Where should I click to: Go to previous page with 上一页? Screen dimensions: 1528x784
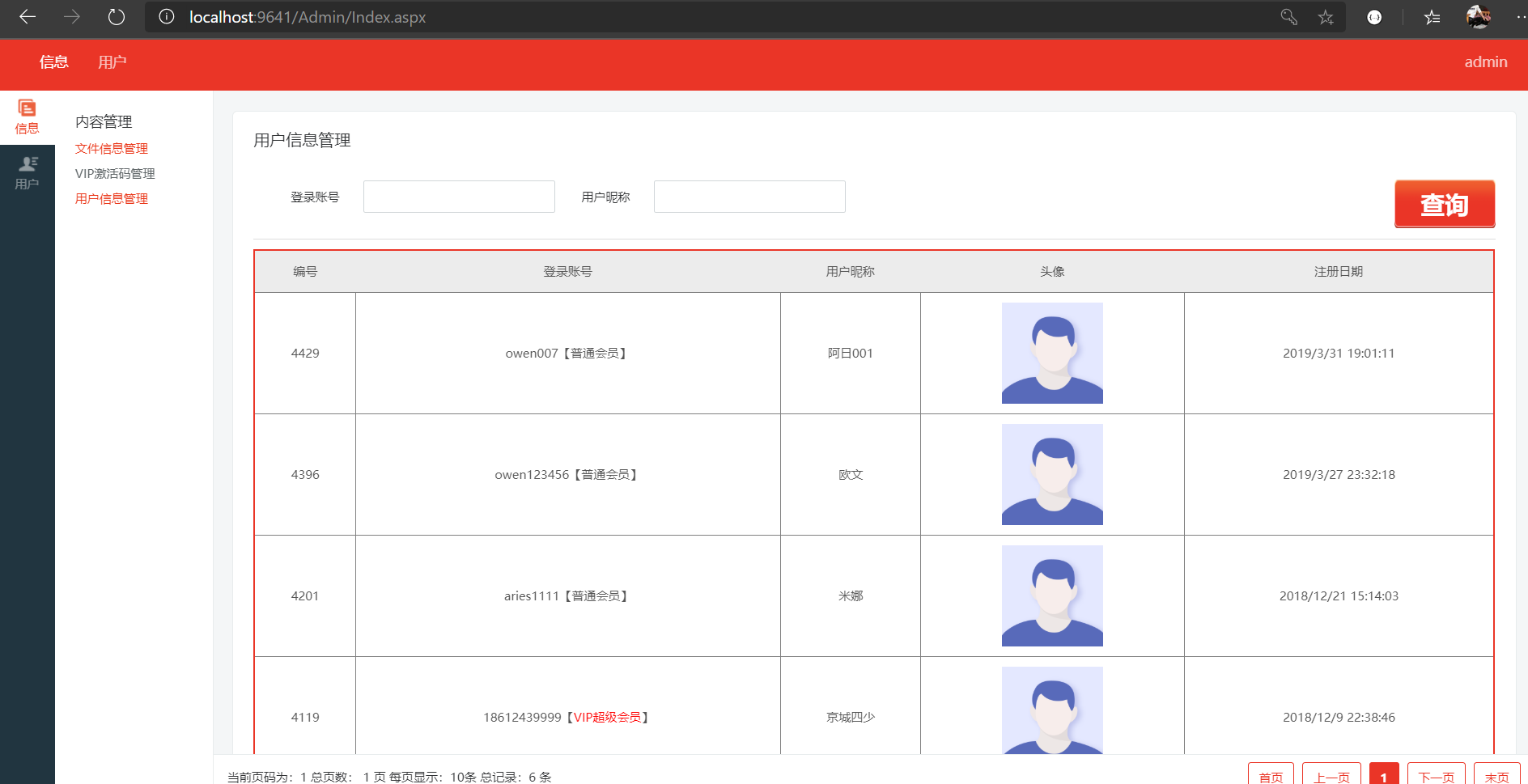(x=1331, y=774)
